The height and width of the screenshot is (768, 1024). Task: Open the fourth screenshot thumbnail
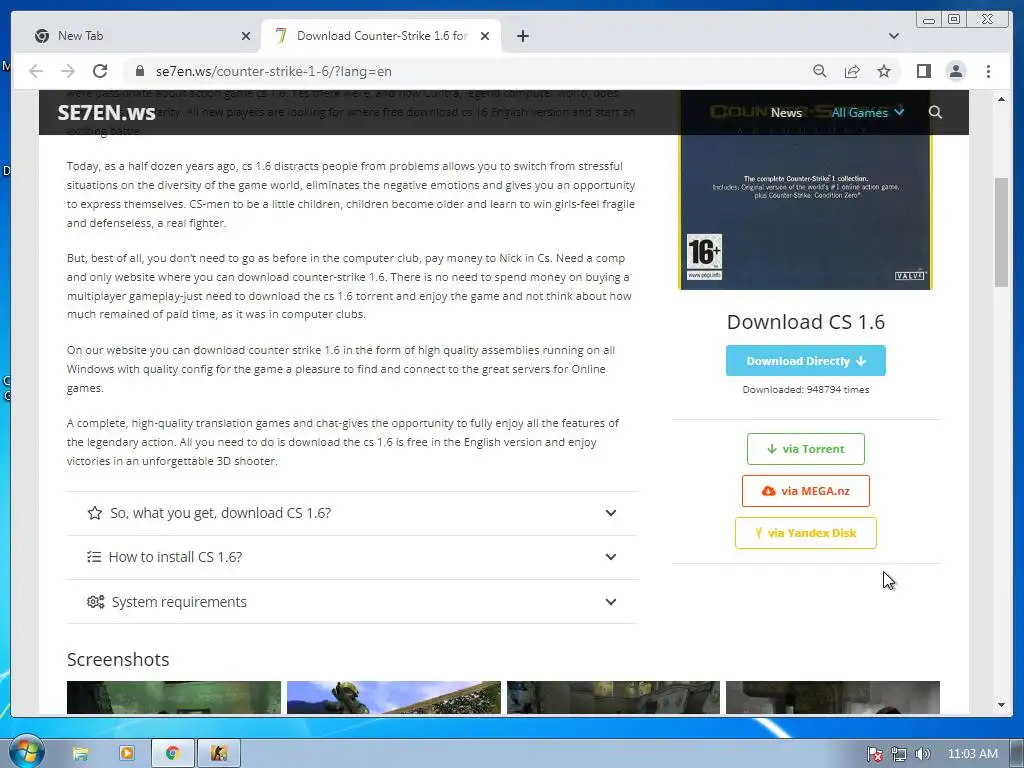(833, 697)
